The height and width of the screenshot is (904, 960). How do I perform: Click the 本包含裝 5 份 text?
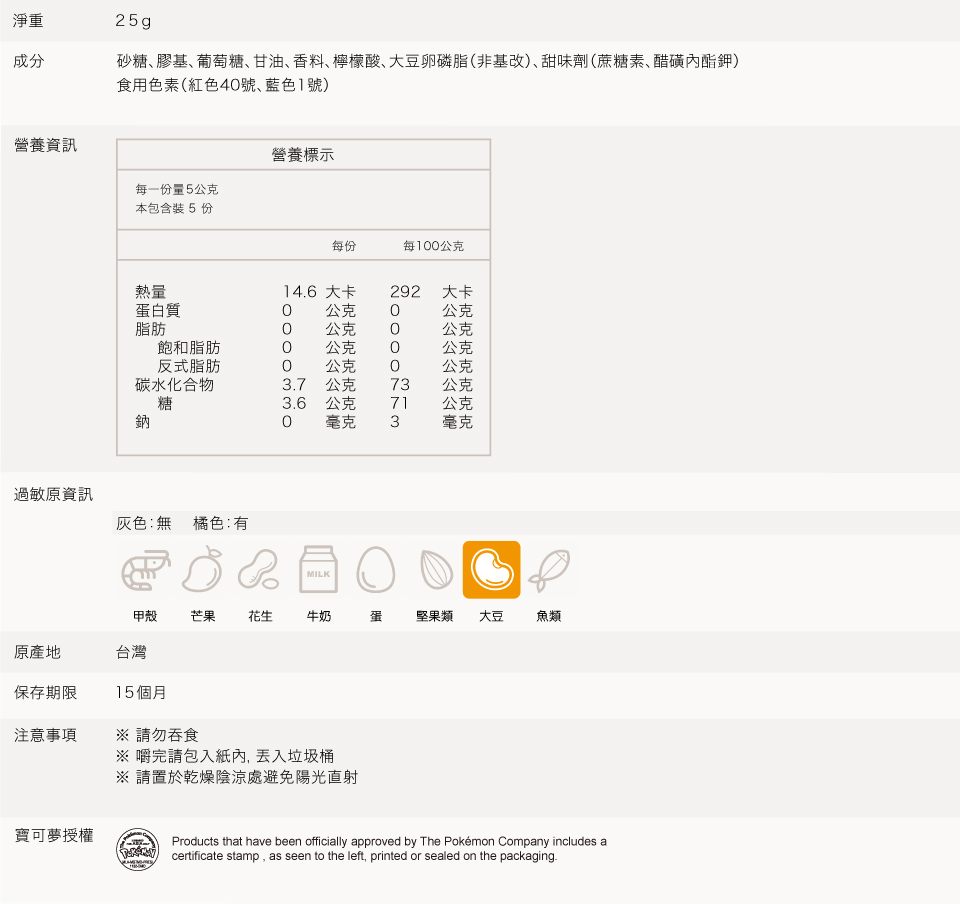point(174,208)
